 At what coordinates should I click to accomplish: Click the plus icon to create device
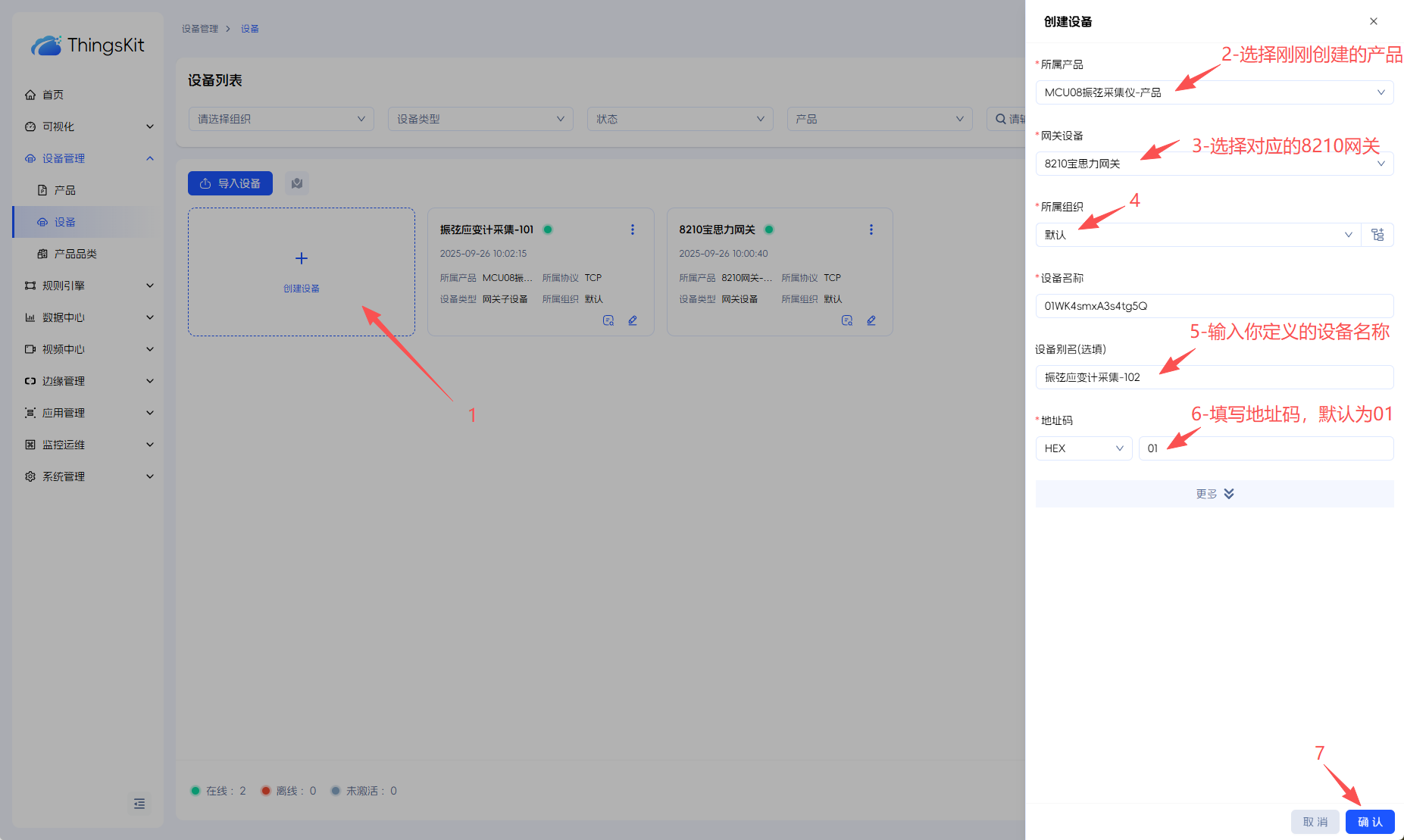point(302,258)
